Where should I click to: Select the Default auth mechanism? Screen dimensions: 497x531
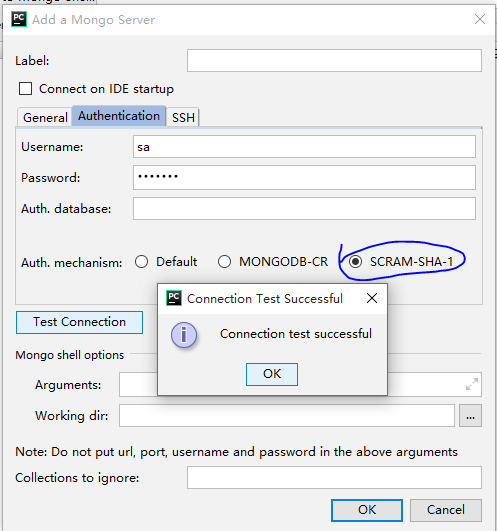141,262
